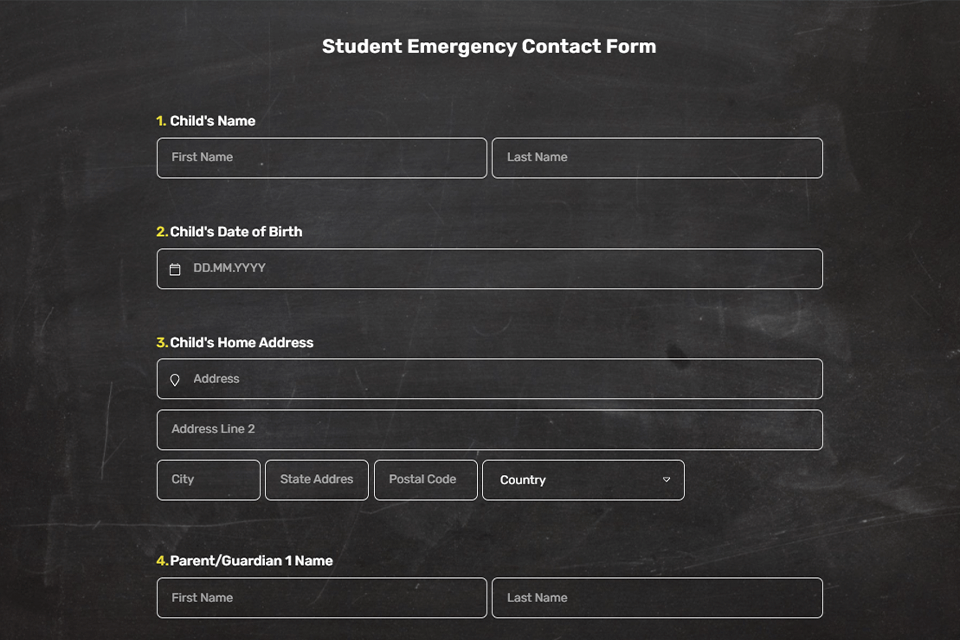This screenshot has width=960, height=640.
Task: Click the Postal Code field
Action: 425,480
